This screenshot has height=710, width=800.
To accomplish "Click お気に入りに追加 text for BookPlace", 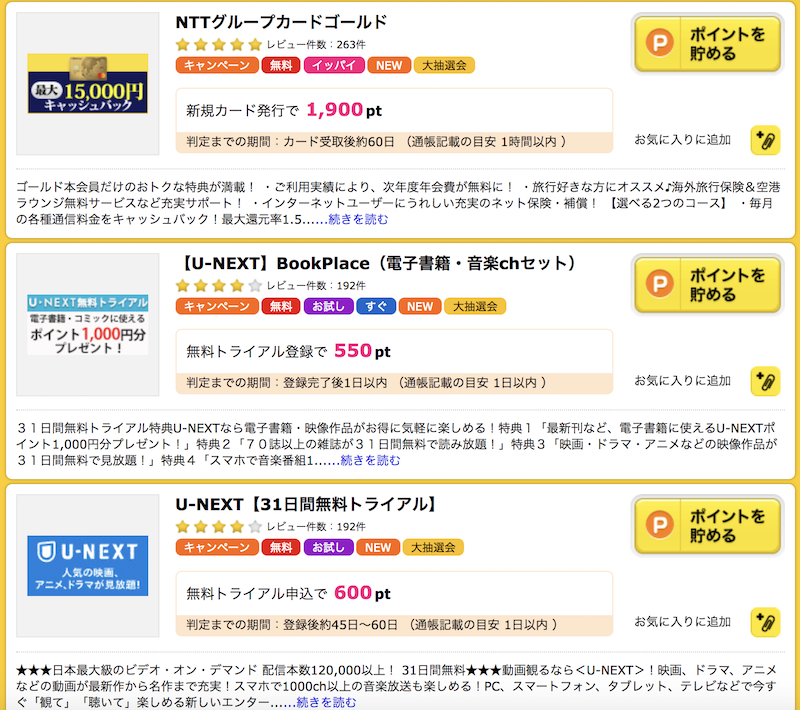I will point(683,381).
